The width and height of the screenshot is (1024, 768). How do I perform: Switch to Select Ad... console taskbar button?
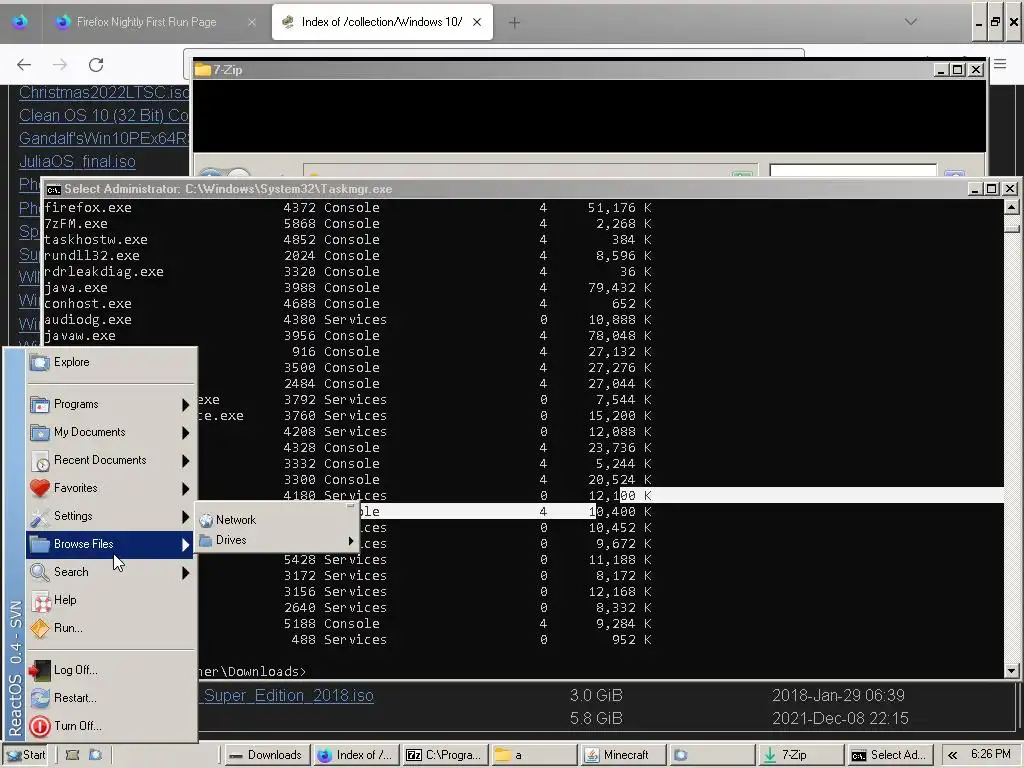[x=889, y=755]
